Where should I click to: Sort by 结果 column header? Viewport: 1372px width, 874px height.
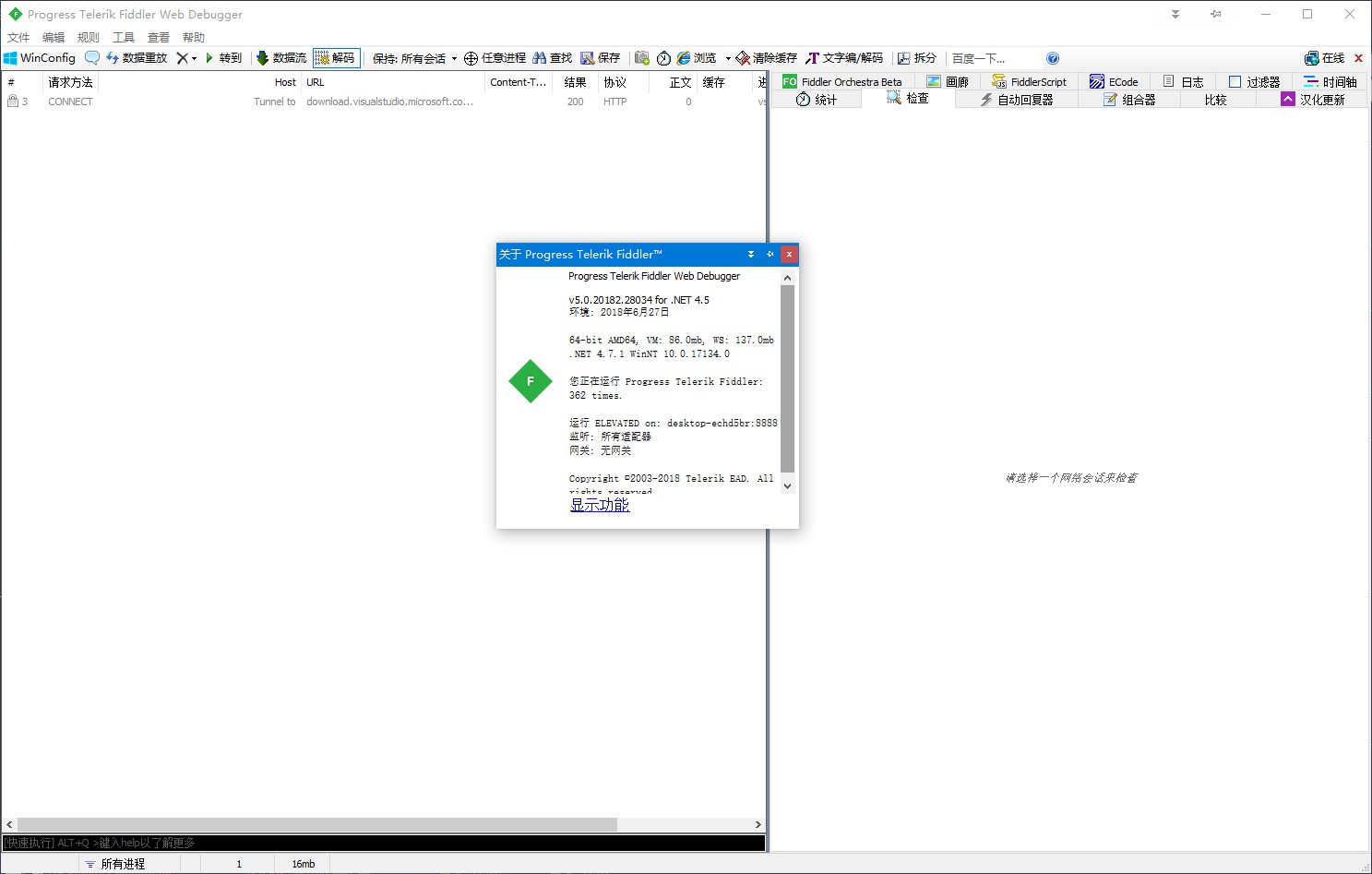[576, 82]
